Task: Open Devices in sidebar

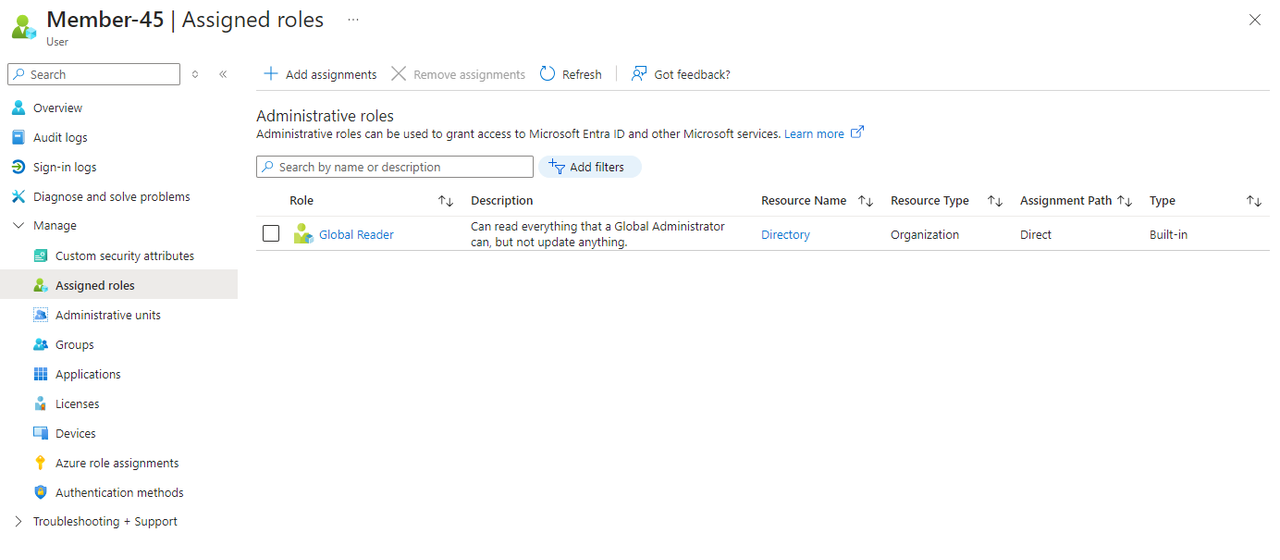Action: click(x=76, y=434)
